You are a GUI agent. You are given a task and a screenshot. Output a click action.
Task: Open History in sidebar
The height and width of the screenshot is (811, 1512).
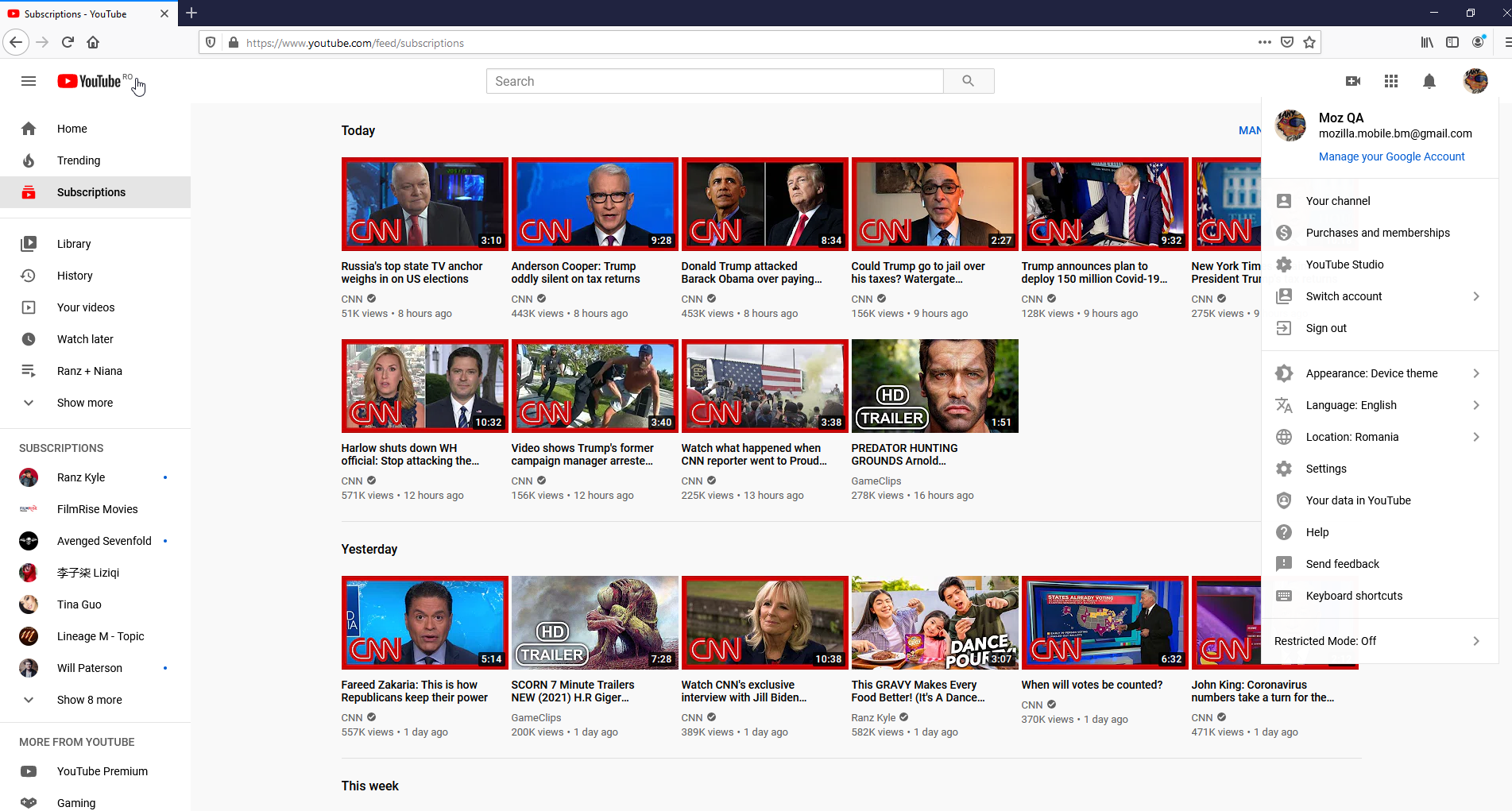pos(95,276)
